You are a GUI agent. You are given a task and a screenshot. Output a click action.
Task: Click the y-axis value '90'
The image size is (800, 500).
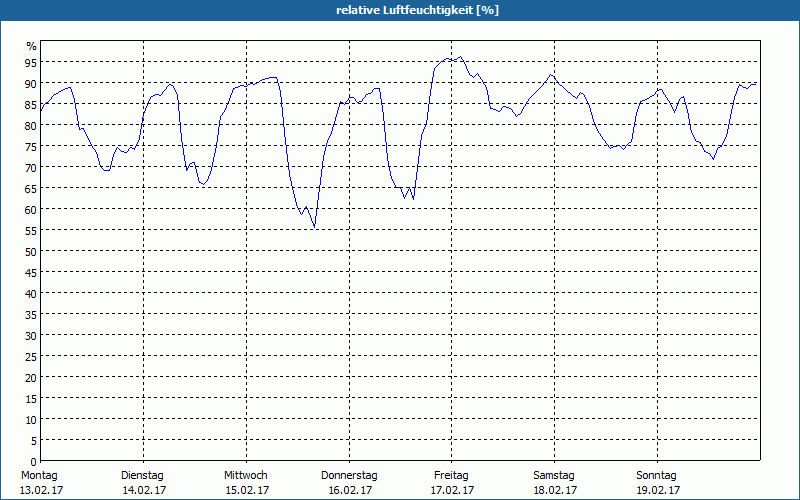pos(31,83)
